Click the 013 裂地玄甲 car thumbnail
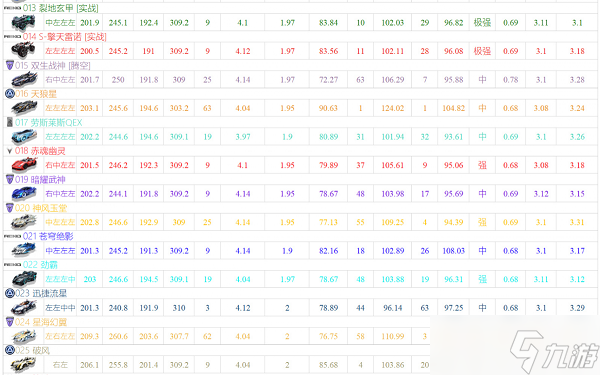This screenshot has height=375, width=600. (23, 23)
